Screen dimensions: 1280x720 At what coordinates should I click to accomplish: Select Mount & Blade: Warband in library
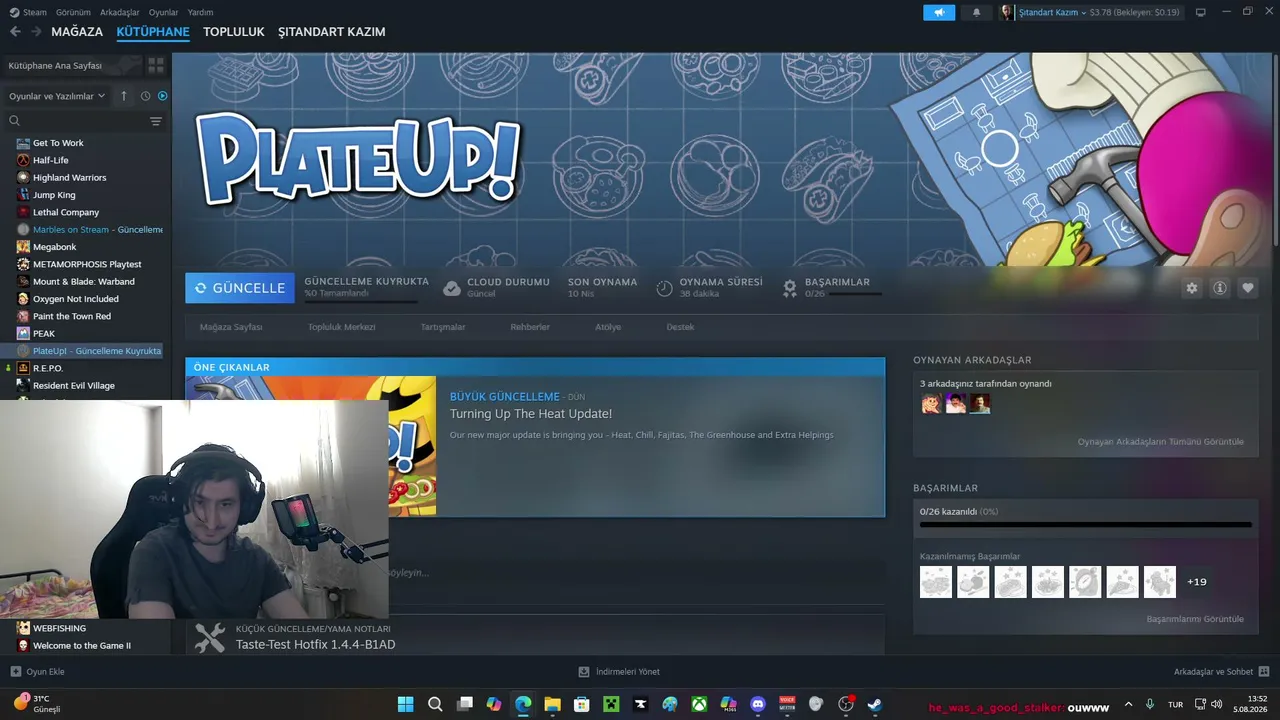[83, 281]
